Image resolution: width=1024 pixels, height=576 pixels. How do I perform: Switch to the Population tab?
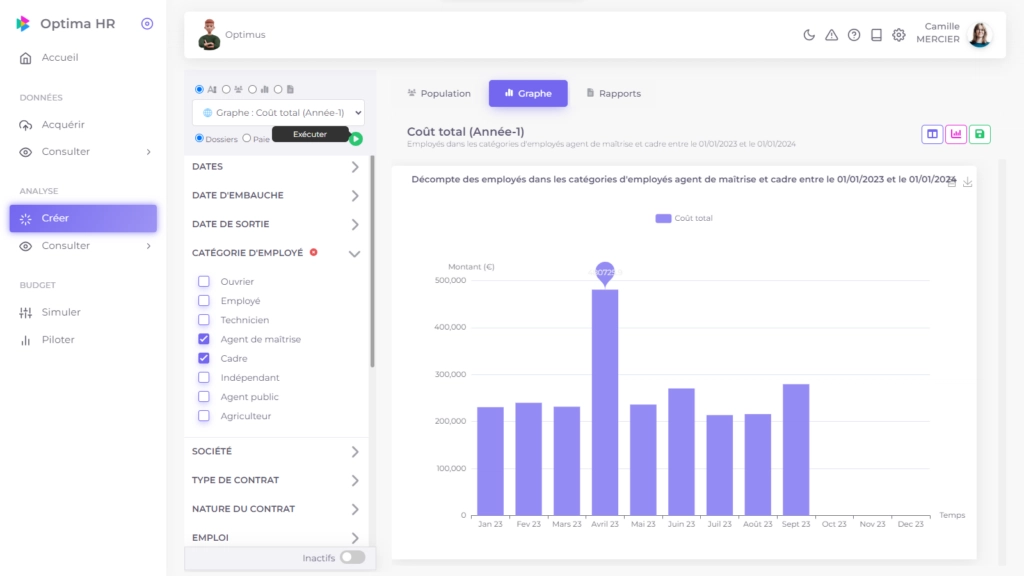(439, 93)
